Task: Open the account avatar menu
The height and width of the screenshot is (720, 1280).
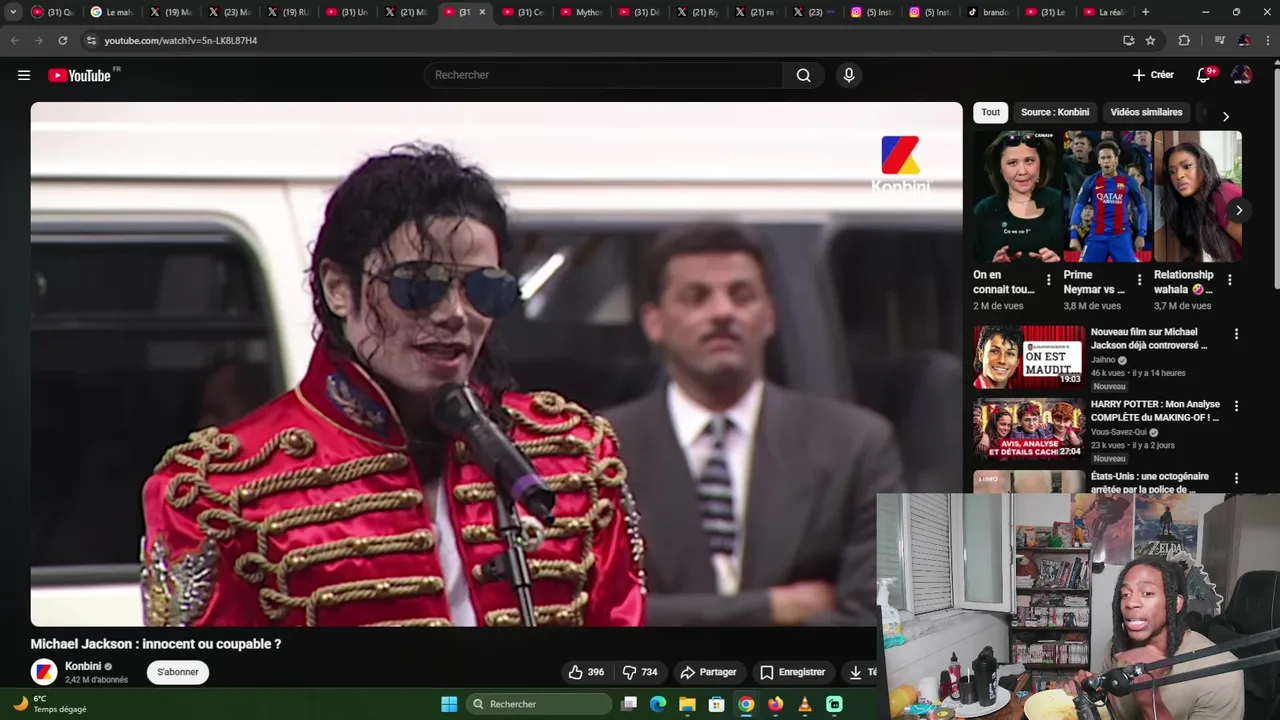Action: pos(1242,75)
